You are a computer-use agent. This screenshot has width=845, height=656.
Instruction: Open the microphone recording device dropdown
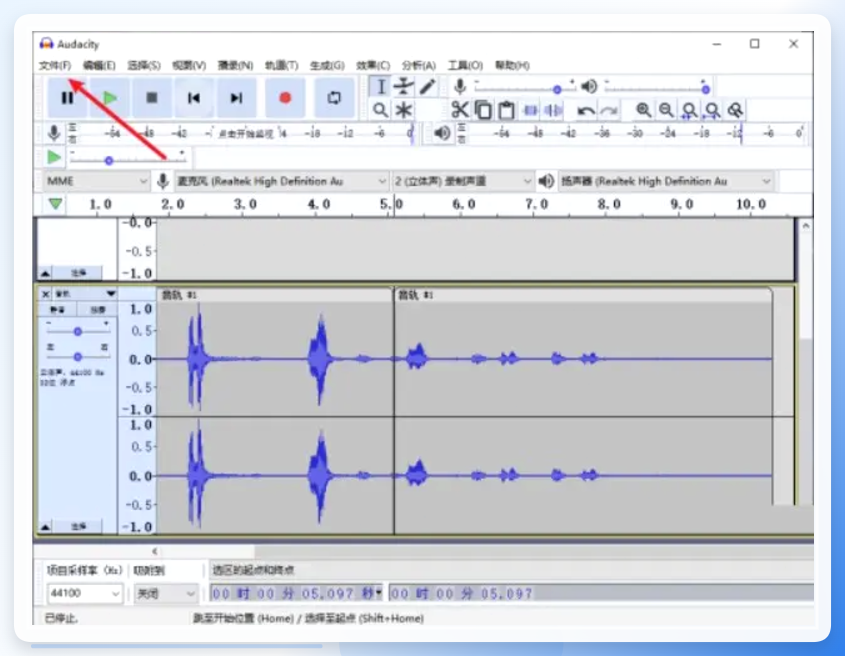tap(281, 181)
